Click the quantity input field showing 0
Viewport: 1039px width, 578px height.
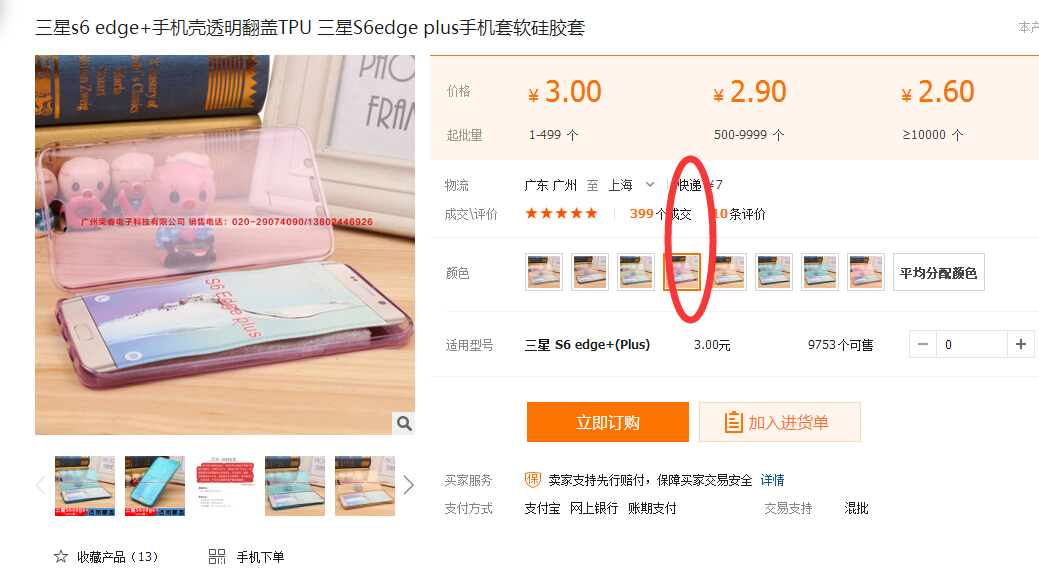971,344
